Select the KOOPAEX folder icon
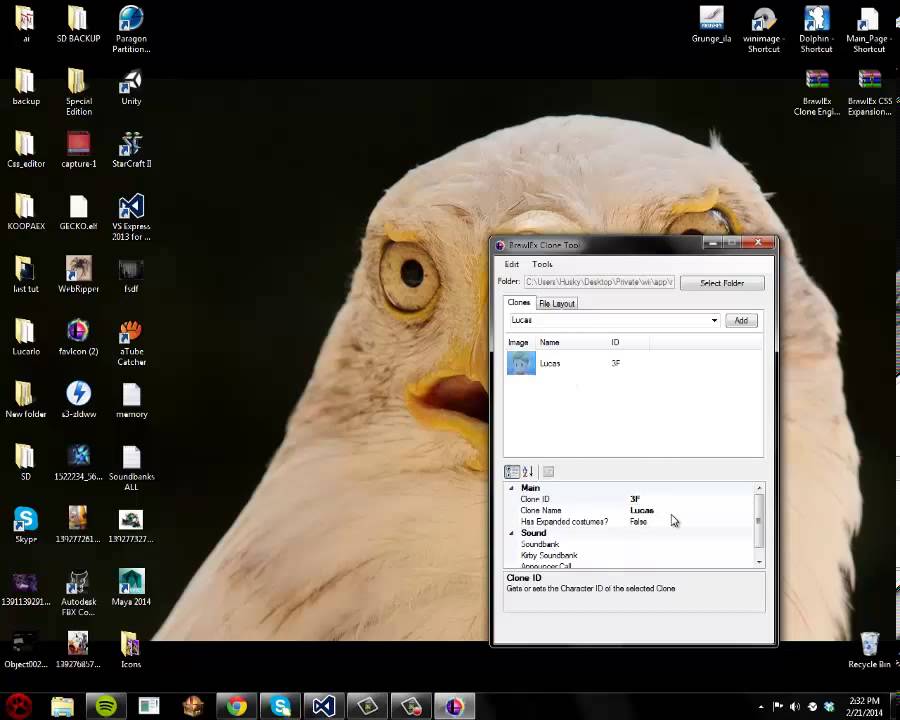900x720 pixels. pos(26,212)
